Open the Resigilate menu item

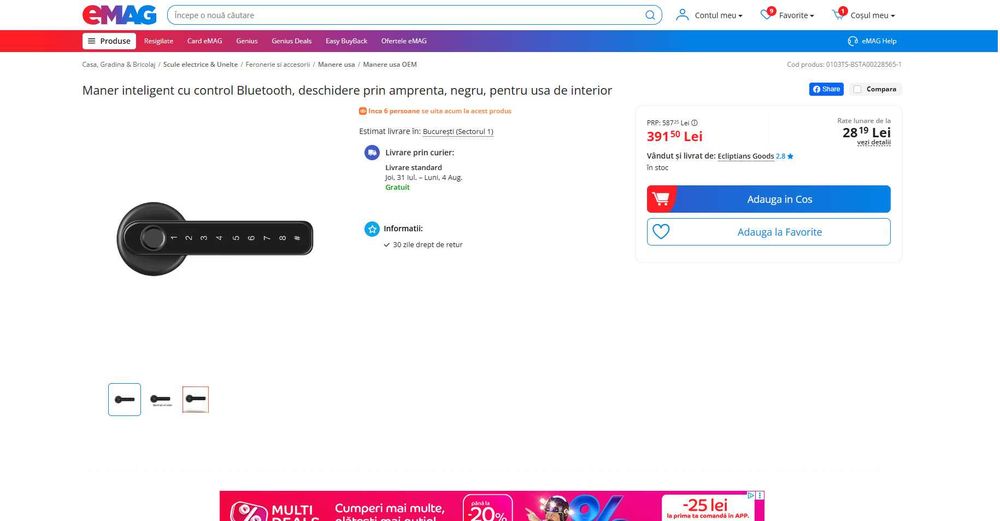[x=158, y=41]
